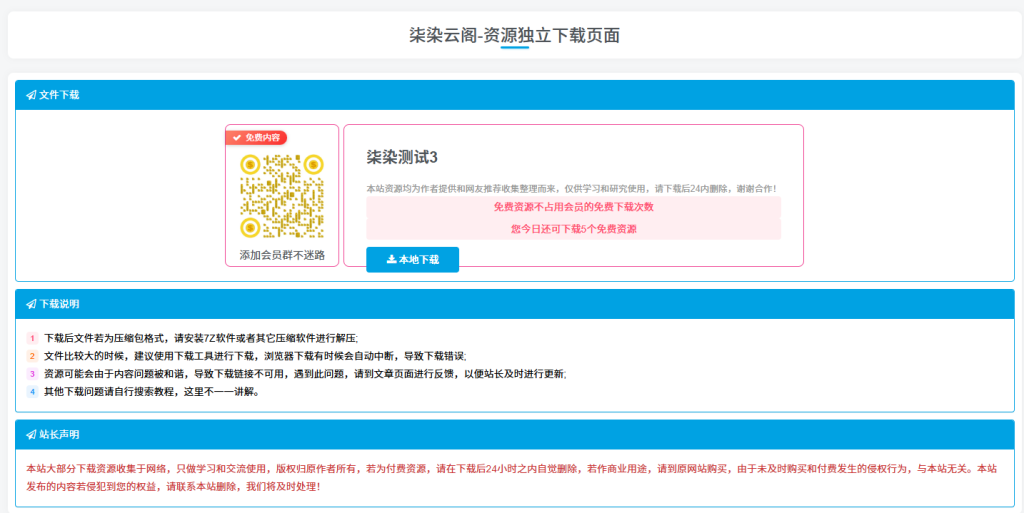Click the 文件下载 section header
This screenshot has width=1024, height=513.
(515, 95)
